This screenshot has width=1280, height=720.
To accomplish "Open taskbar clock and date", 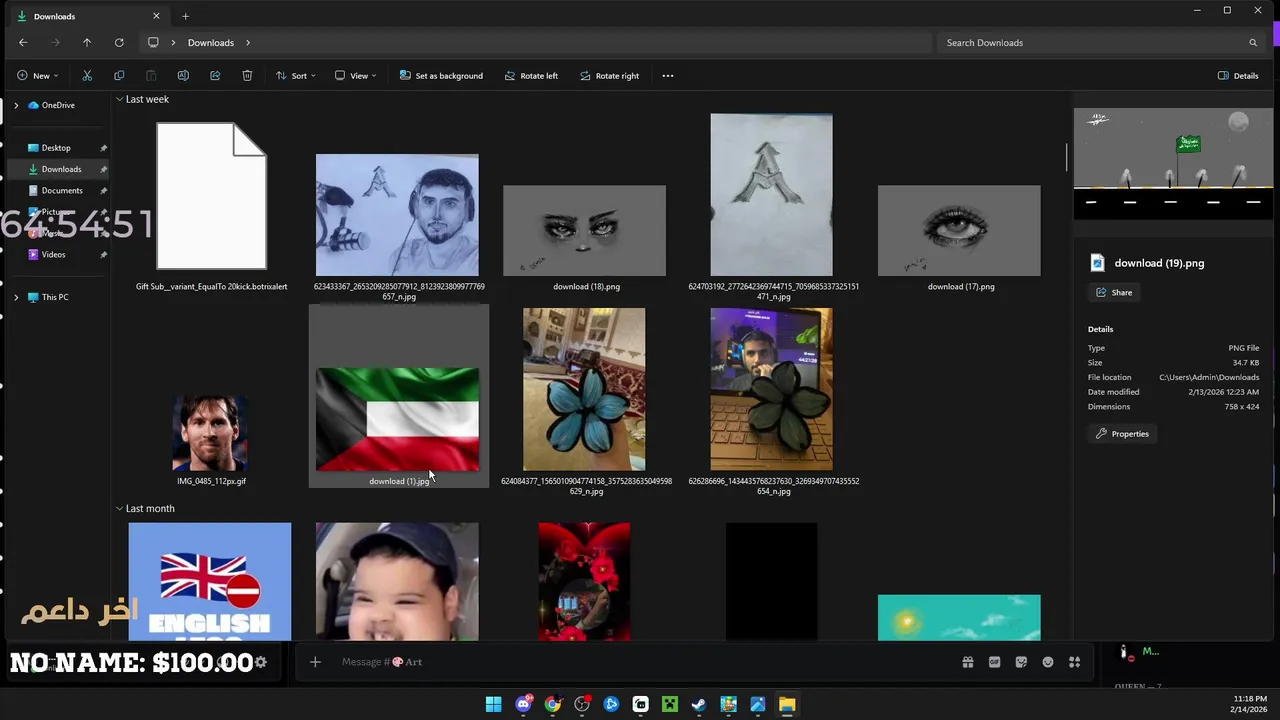I will click(x=1249, y=704).
